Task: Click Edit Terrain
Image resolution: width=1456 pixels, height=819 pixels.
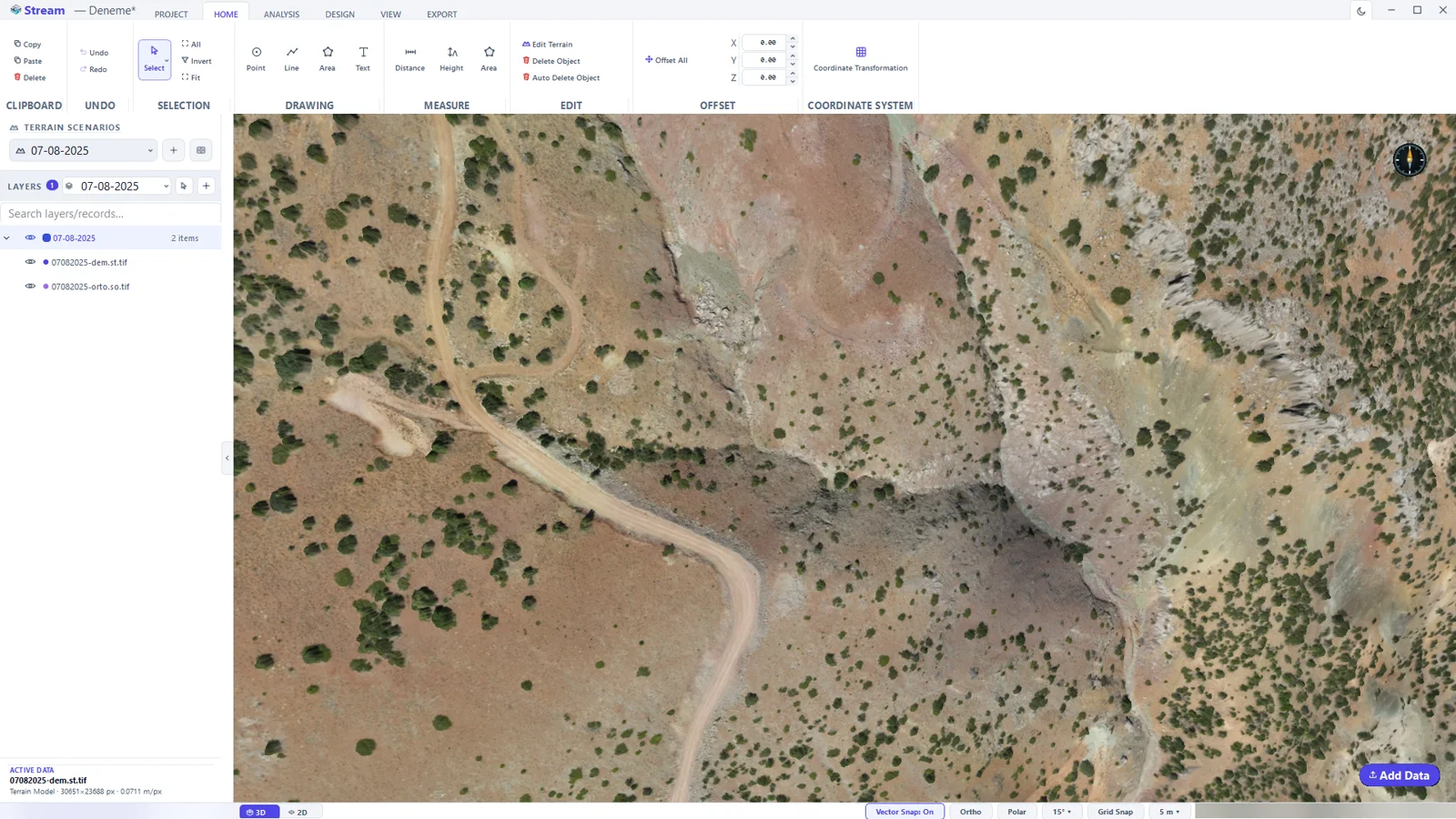Action: coord(547,44)
